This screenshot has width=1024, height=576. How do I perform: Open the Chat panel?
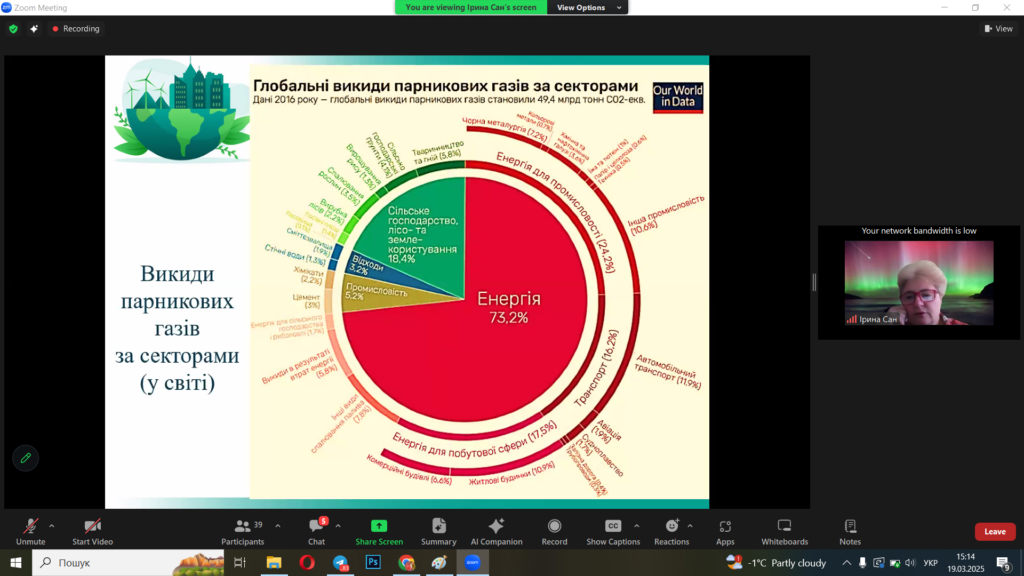click(316, 531)
